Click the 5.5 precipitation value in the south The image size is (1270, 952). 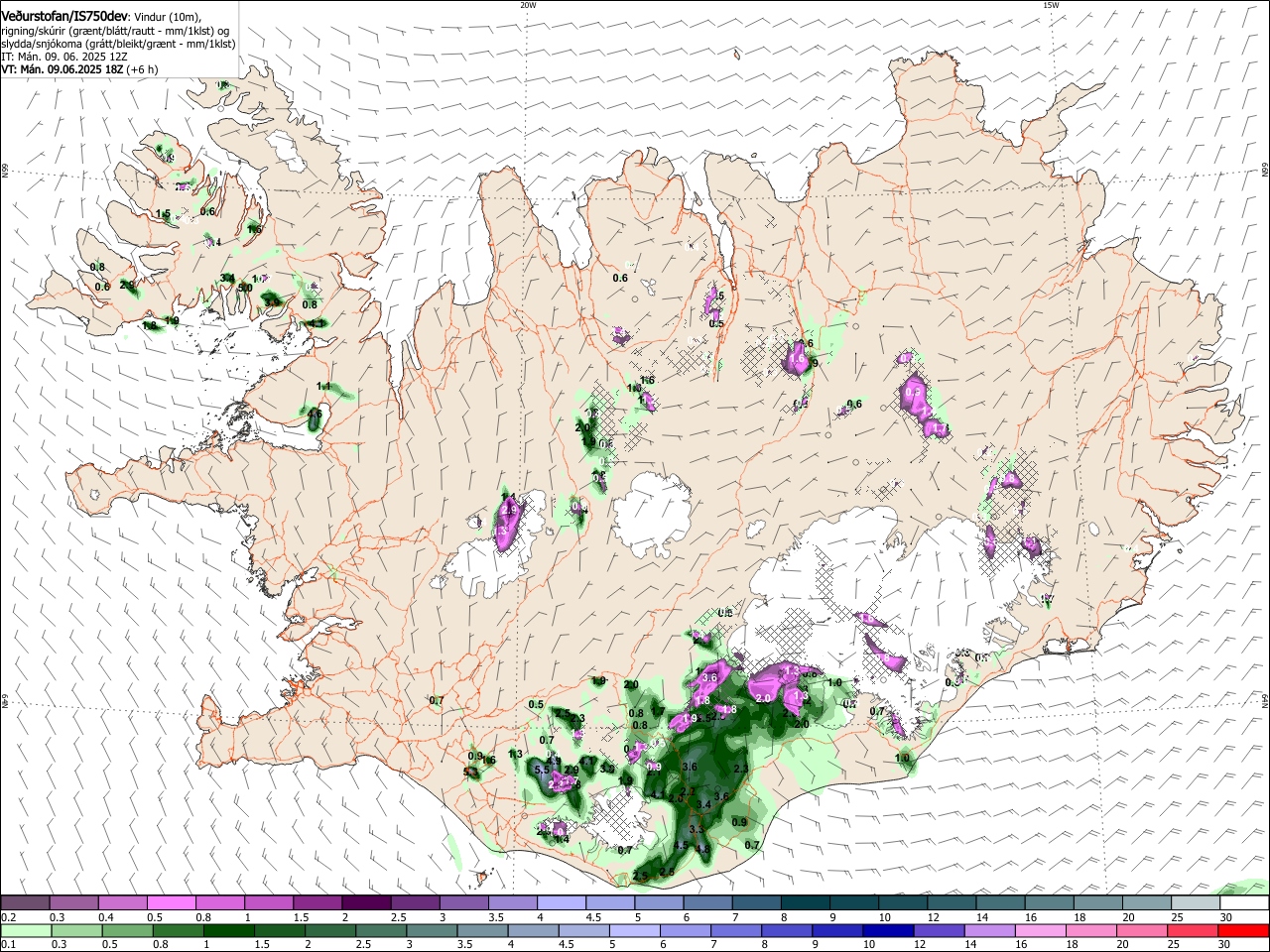542,770
